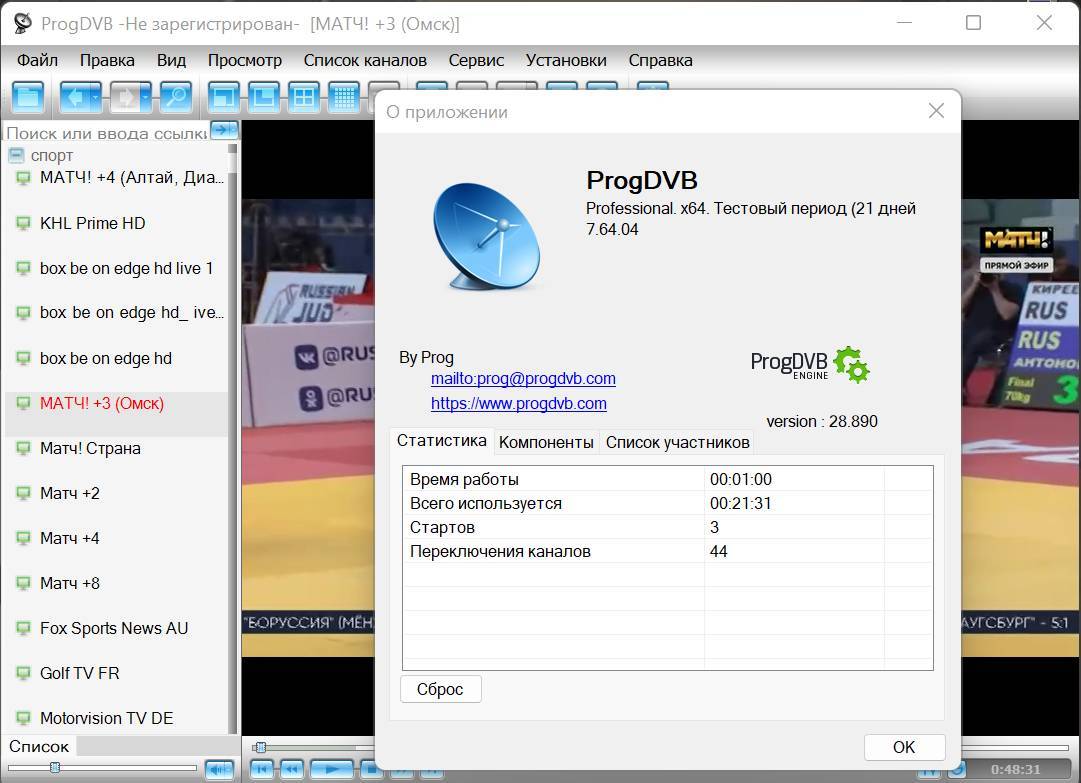Switch to the Список участников tab
Screen dimensions: 1081x783
click(x=677, y=443)
